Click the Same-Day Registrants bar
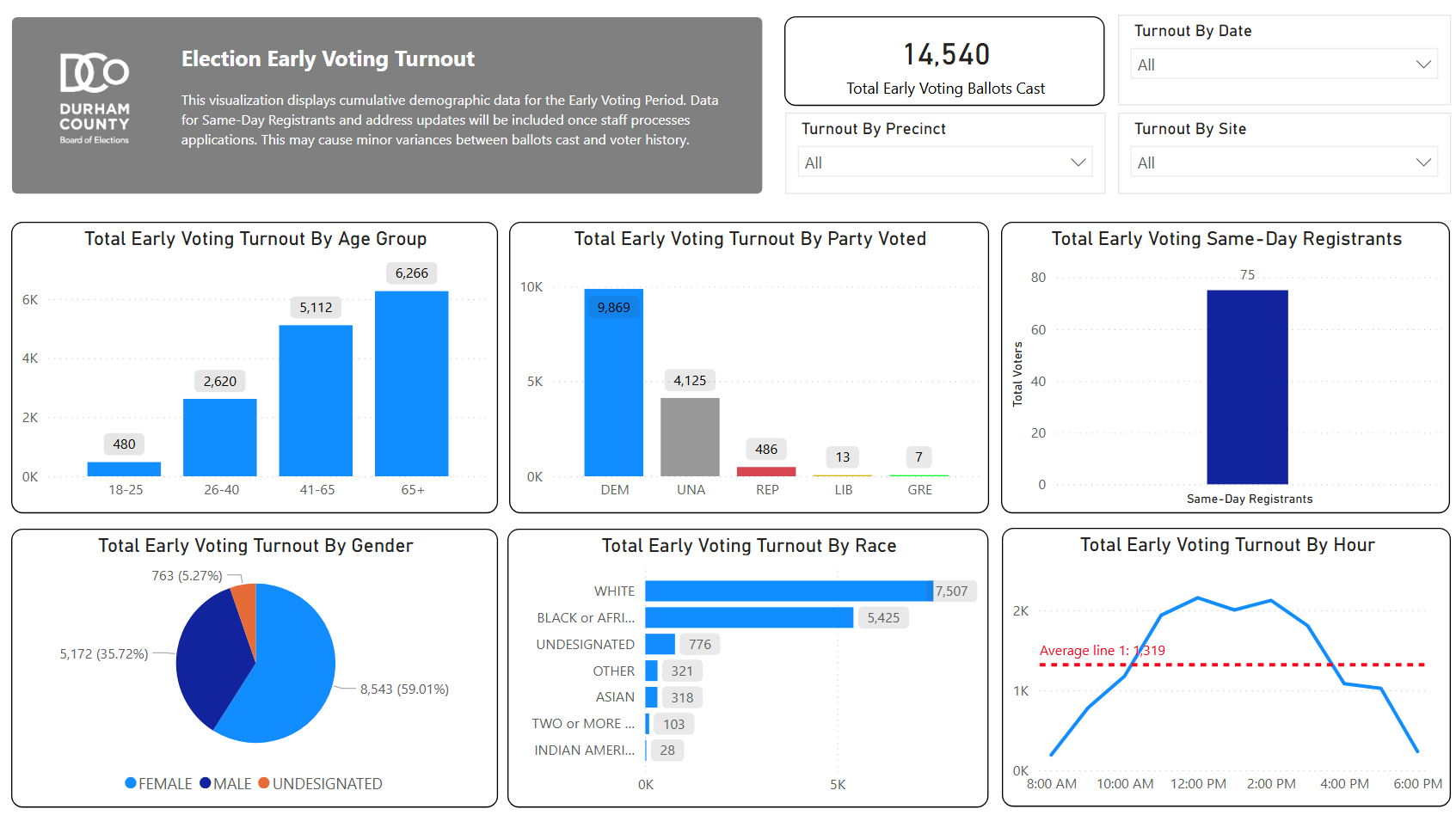1456x815 pixels. 1247,387
